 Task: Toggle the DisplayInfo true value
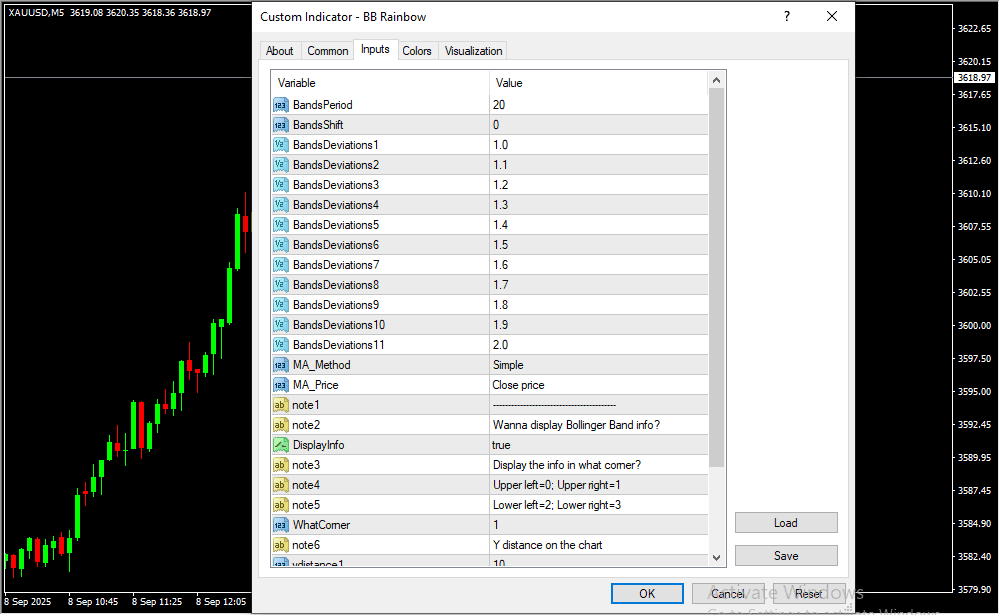598,445
